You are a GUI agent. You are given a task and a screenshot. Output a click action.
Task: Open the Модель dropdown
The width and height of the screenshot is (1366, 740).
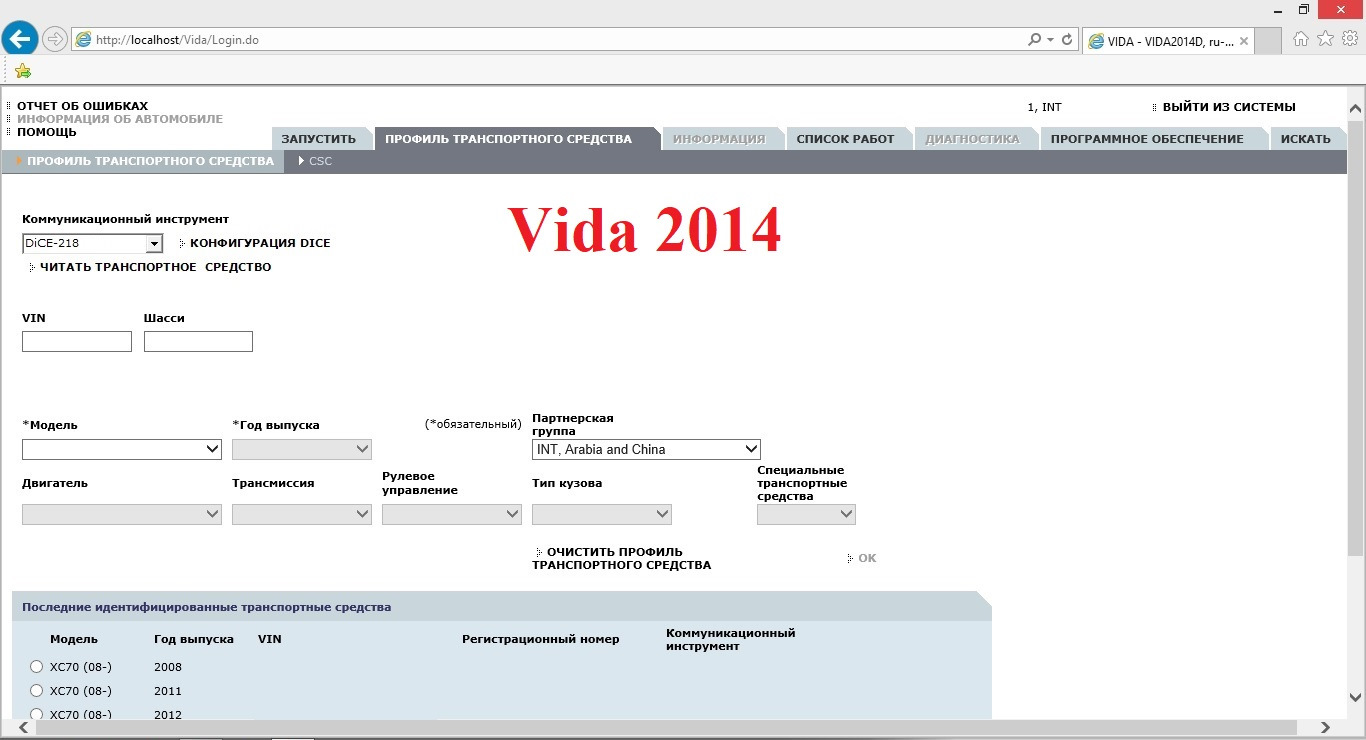tap(122, 449)
